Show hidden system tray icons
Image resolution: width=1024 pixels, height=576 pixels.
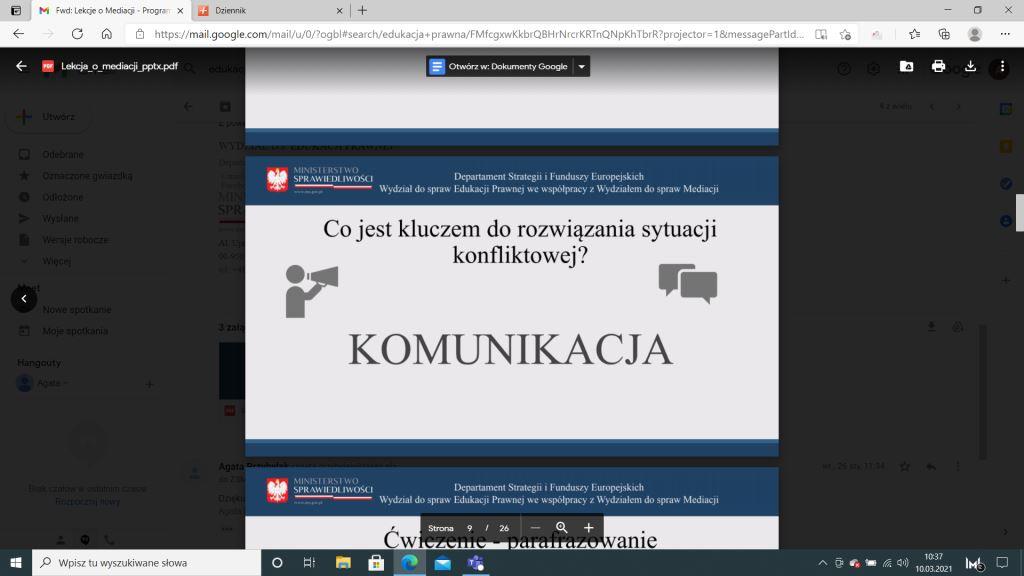click(822, 563)
